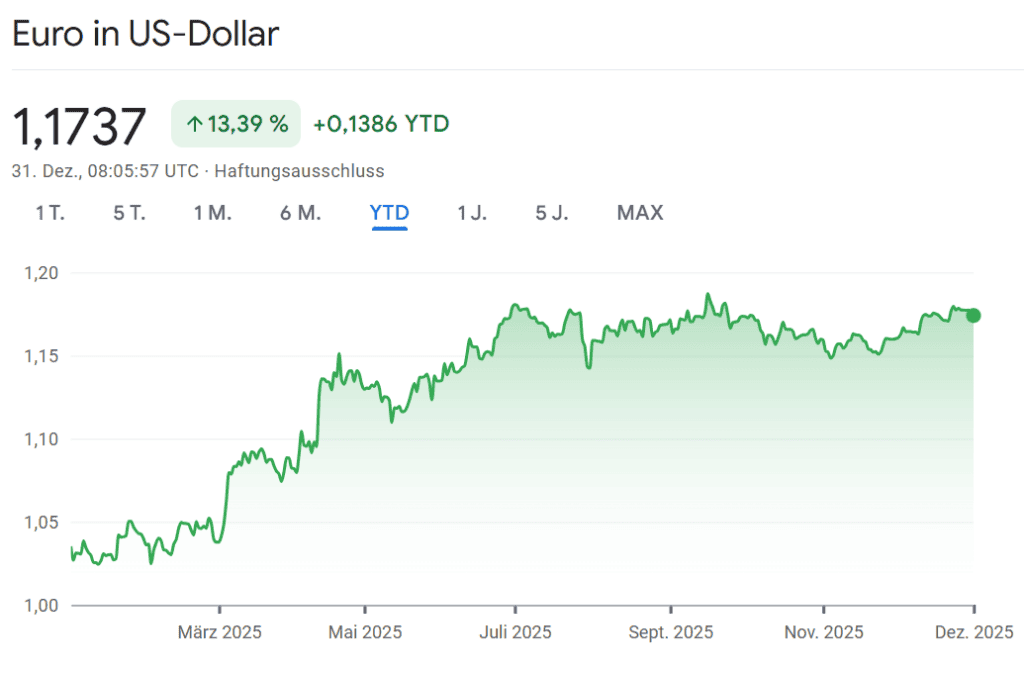
Task: Select the active YTD tab
Action: point(389,213)
